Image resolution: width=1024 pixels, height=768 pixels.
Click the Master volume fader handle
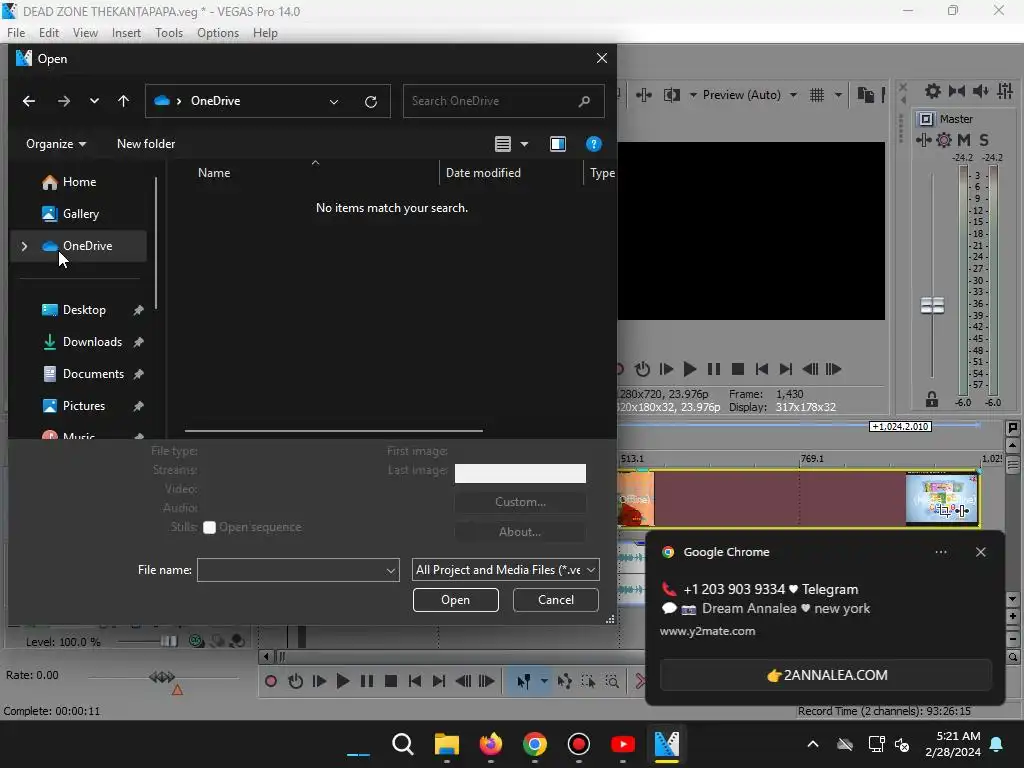point(932,305)
